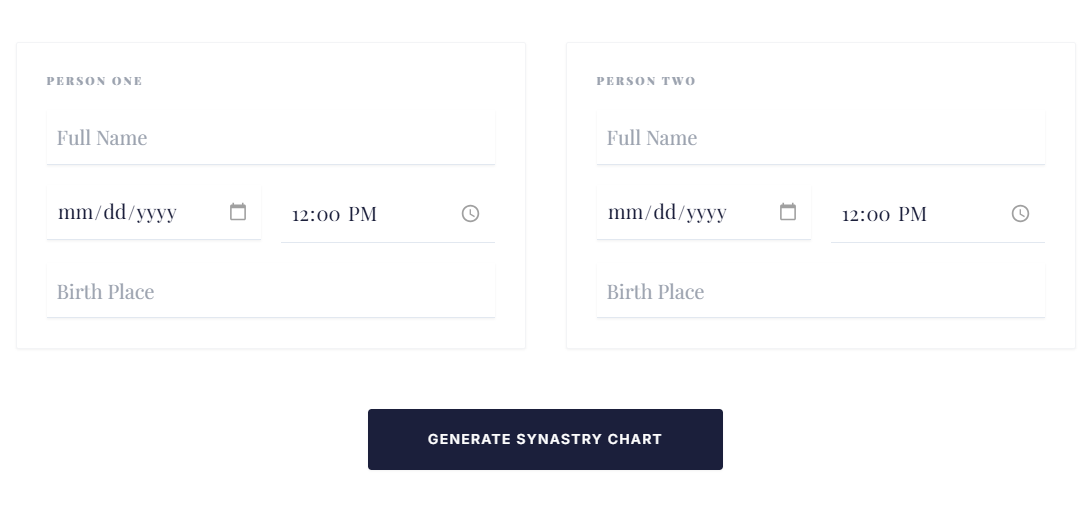Open Person Two's calendar date picker icon

coord(788,212)
